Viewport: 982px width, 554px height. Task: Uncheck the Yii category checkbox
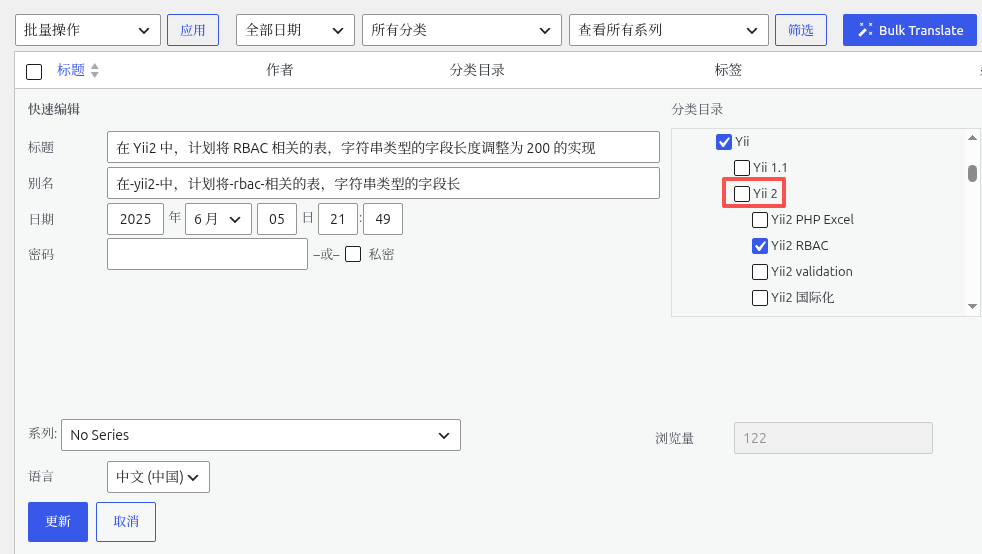(x=723, y=141)
